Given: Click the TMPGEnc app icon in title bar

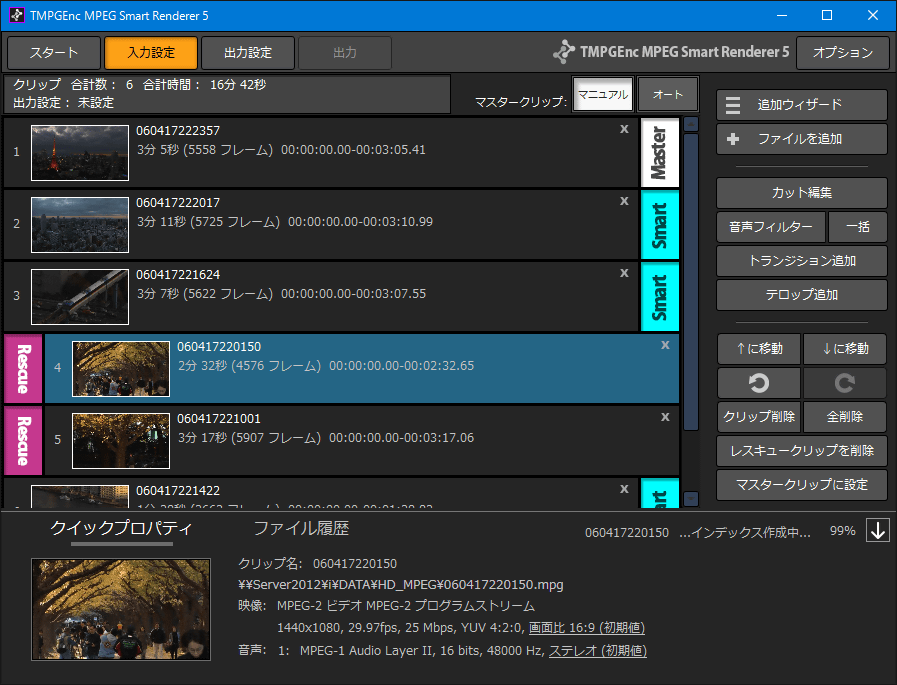Looking at the screenshot, I should [x=17, y=15].
